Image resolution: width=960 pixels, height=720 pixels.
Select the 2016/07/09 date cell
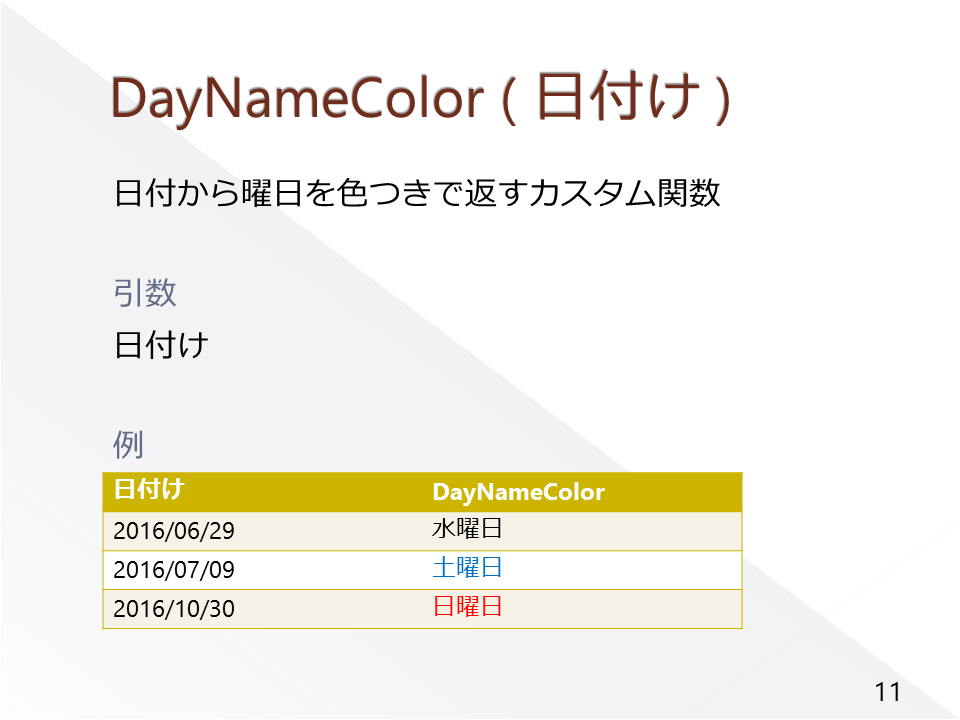(x=174, y=570)
